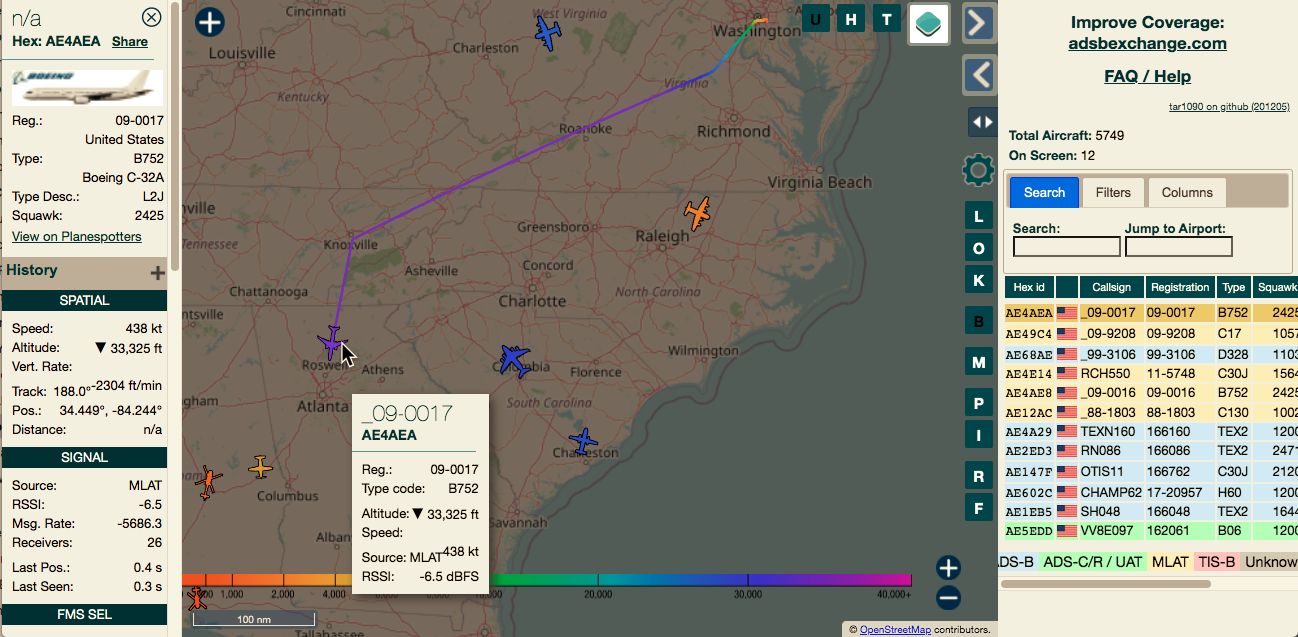Open tar1090 on github link

pos(1229,106)
